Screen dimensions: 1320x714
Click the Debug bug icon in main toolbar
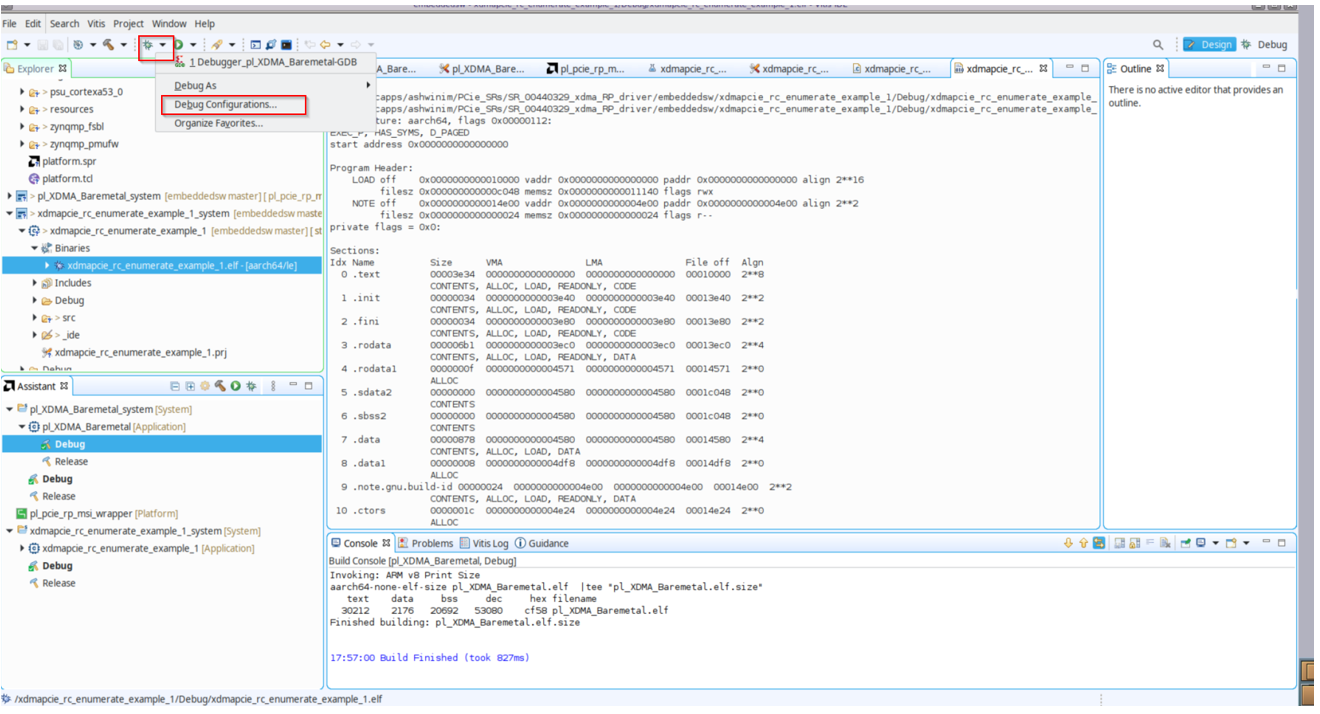[x=148, y=45]
